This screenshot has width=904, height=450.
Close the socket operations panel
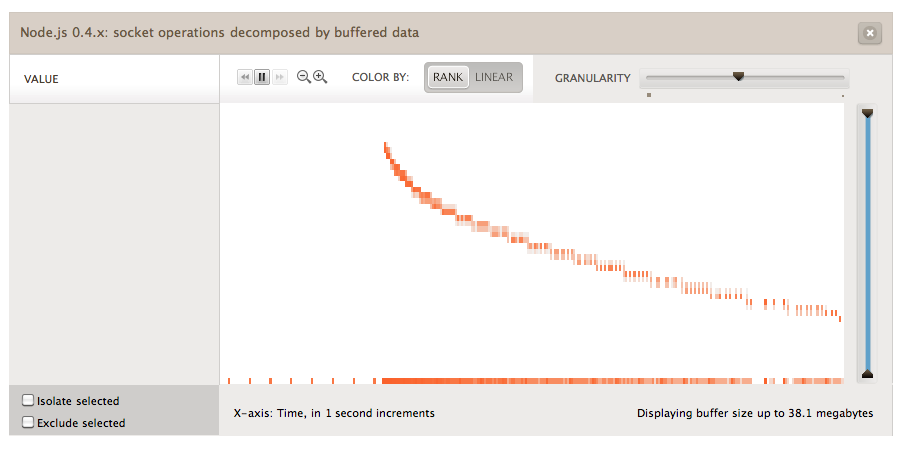[x=870, y=33]
